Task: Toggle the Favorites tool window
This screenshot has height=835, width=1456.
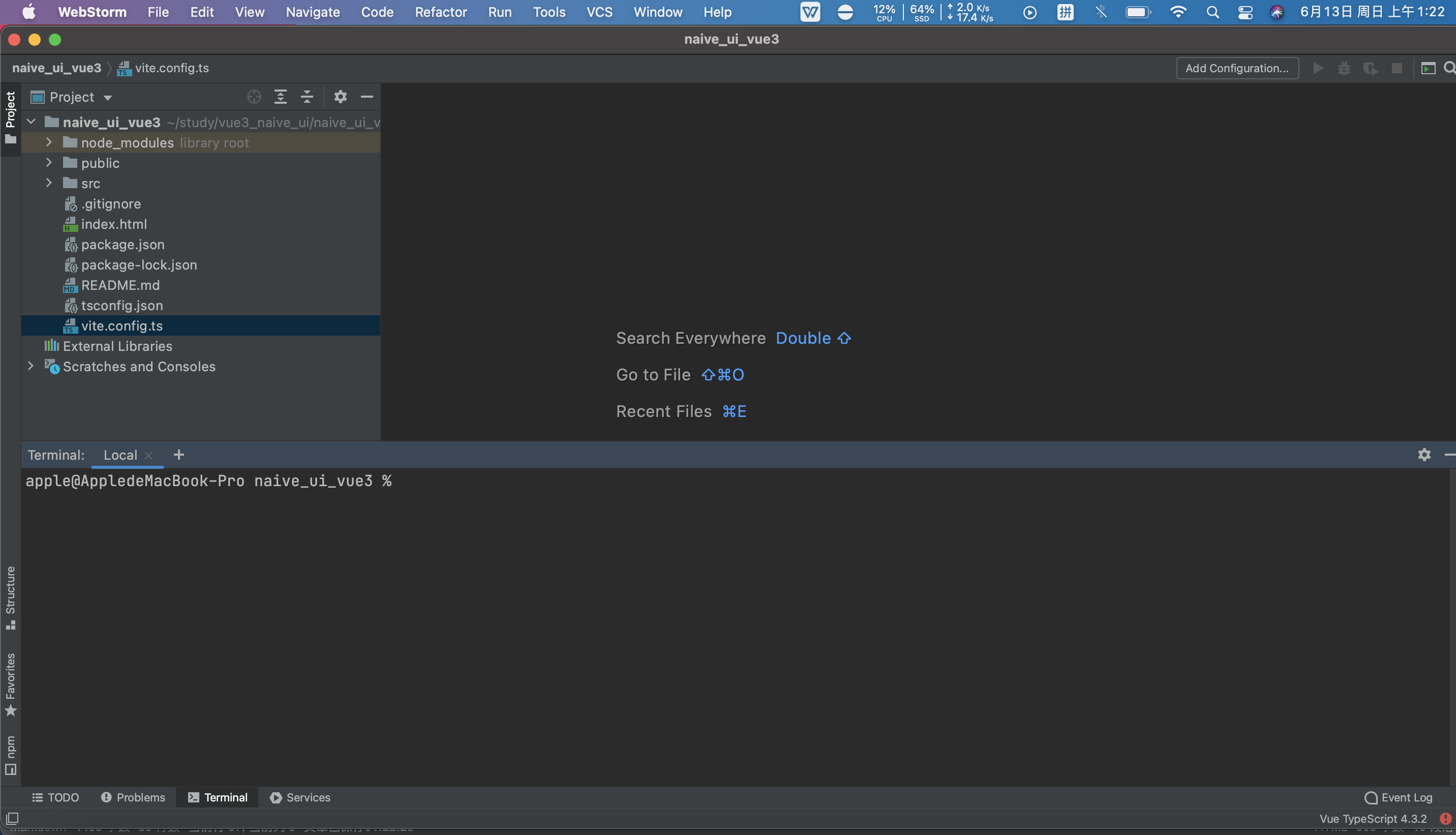Action: coord(10,683)
